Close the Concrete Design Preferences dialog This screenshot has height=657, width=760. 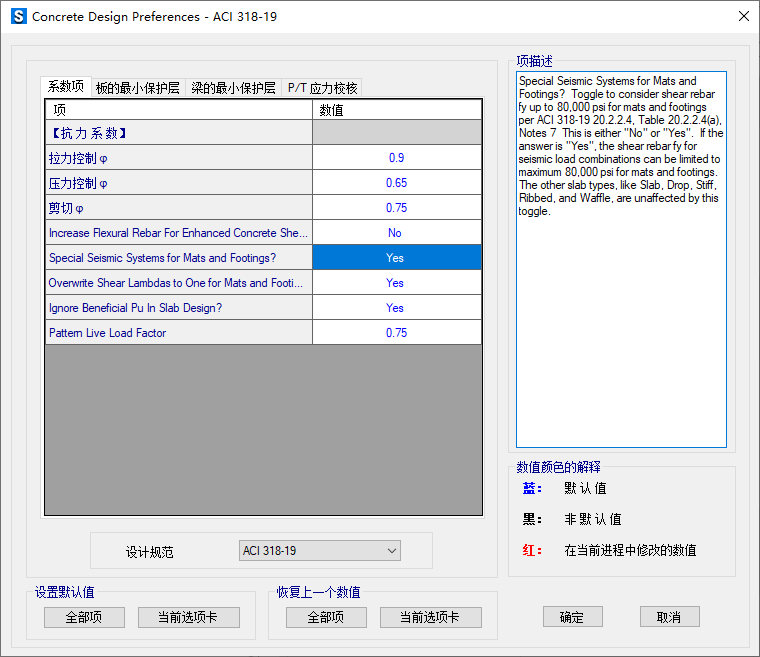click(x=742, y=17)
